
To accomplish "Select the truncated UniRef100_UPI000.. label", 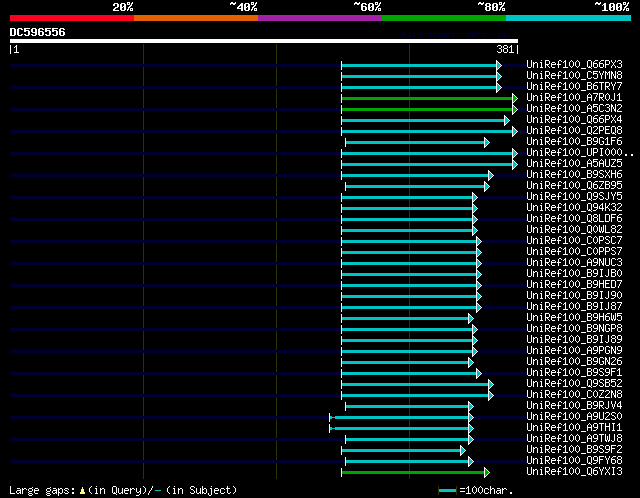I will point(580,152).
